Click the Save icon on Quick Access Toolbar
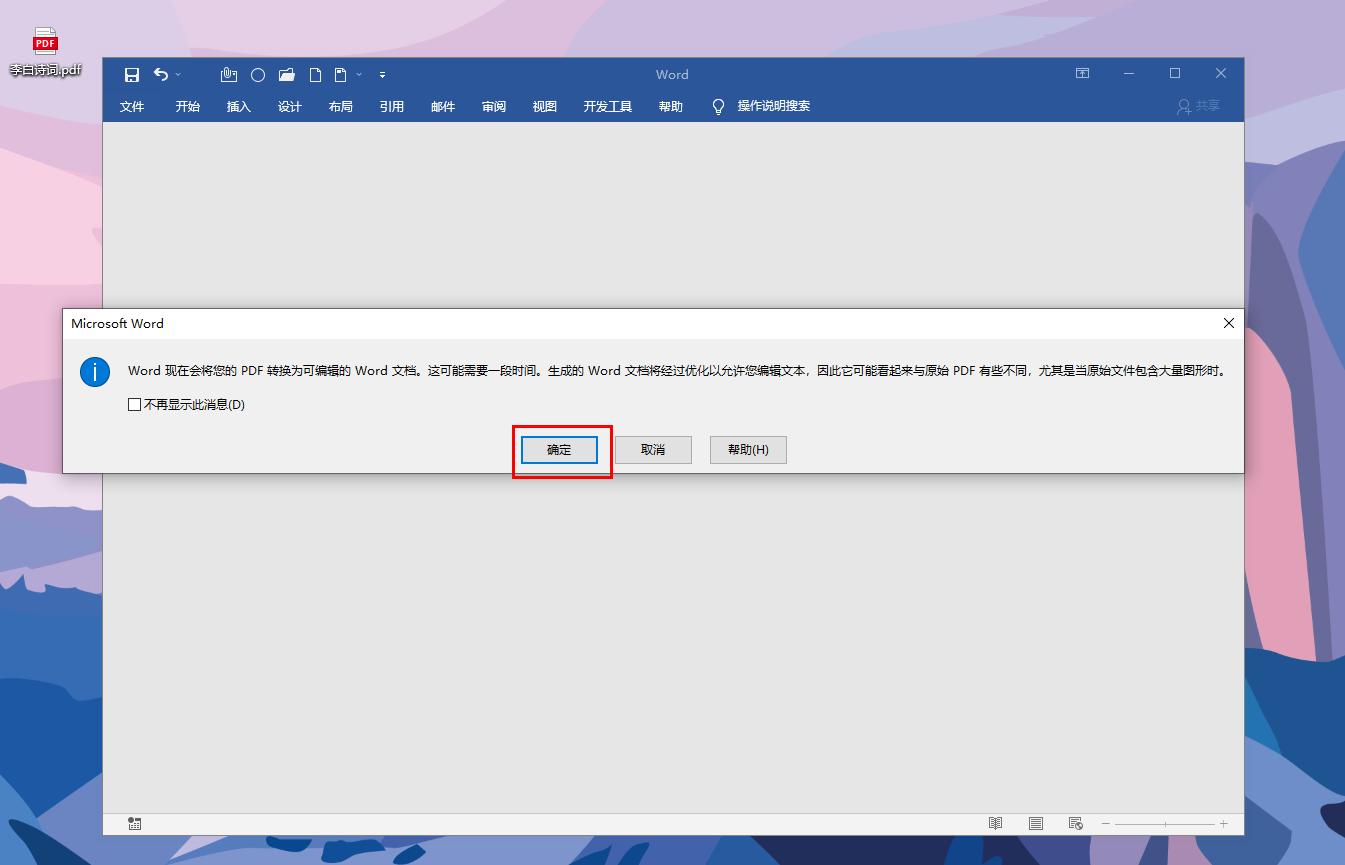Screen dimensions: 1345x865 (131, 74)
